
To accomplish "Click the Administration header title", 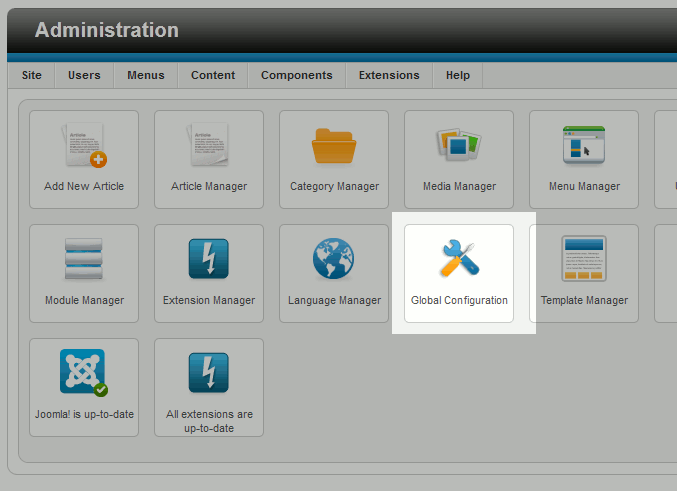I will coord(107,30).
